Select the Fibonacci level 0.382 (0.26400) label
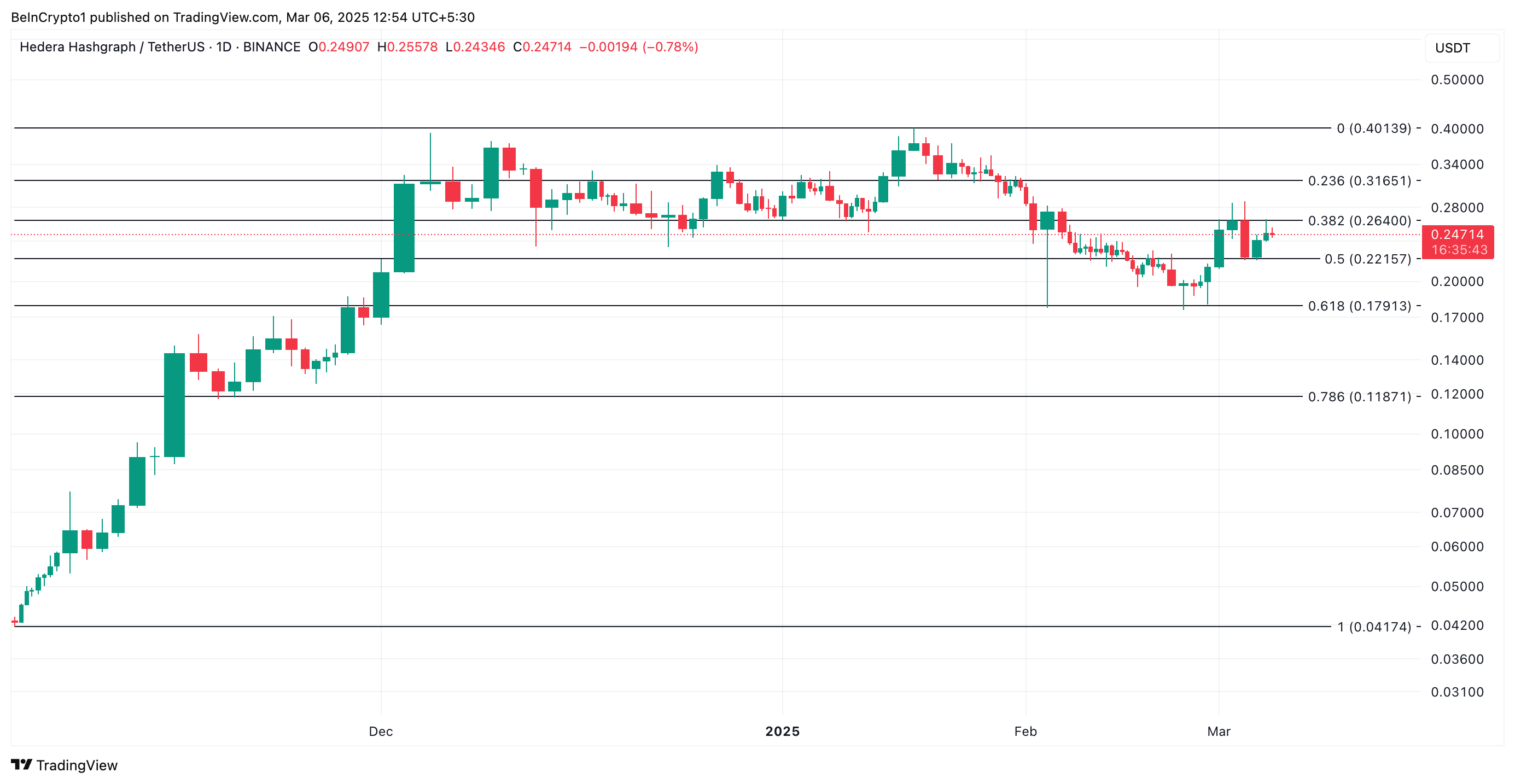Image resolution: width=1515 pixels, height=784 pixels. click(x=1359, y=220)
